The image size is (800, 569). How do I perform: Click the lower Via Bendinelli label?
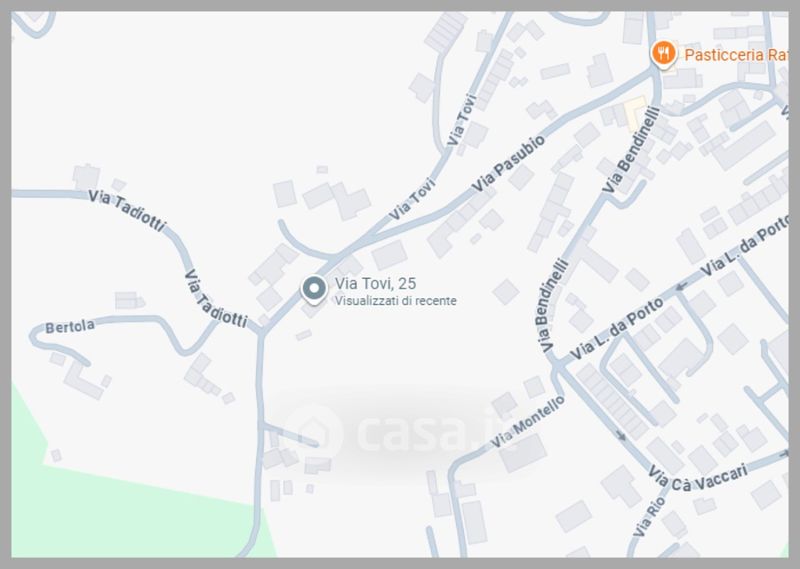pos(553,306)
